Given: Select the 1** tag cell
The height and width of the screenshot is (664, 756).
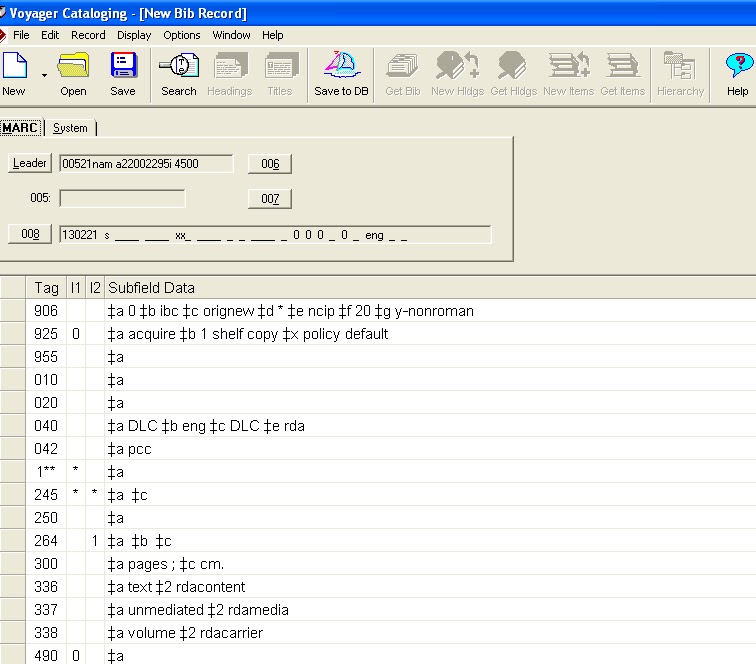Looking at the screenshot, I should point(46,472).
